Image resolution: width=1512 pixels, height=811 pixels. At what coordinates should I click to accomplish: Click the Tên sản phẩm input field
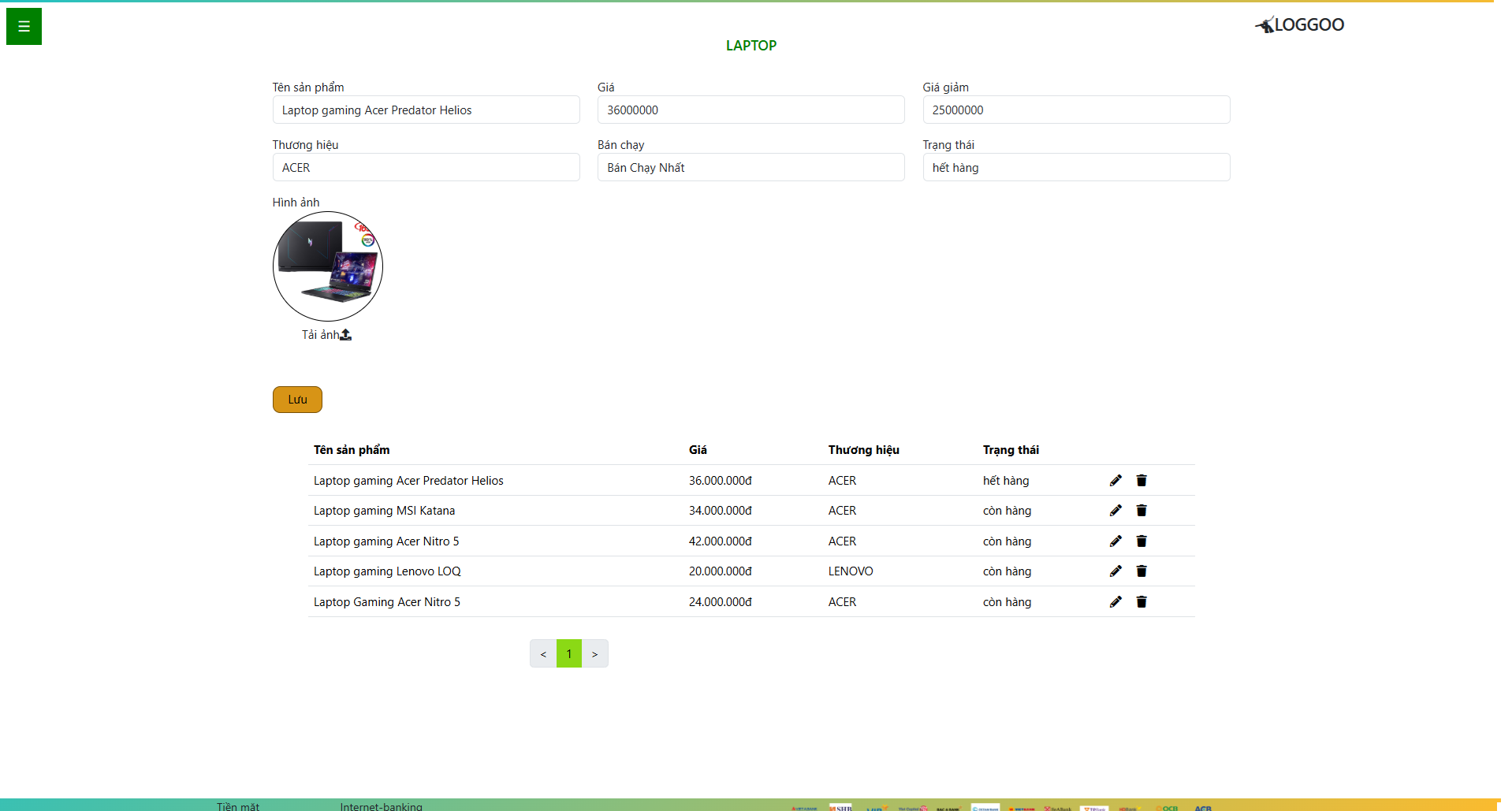pos(426,110)
